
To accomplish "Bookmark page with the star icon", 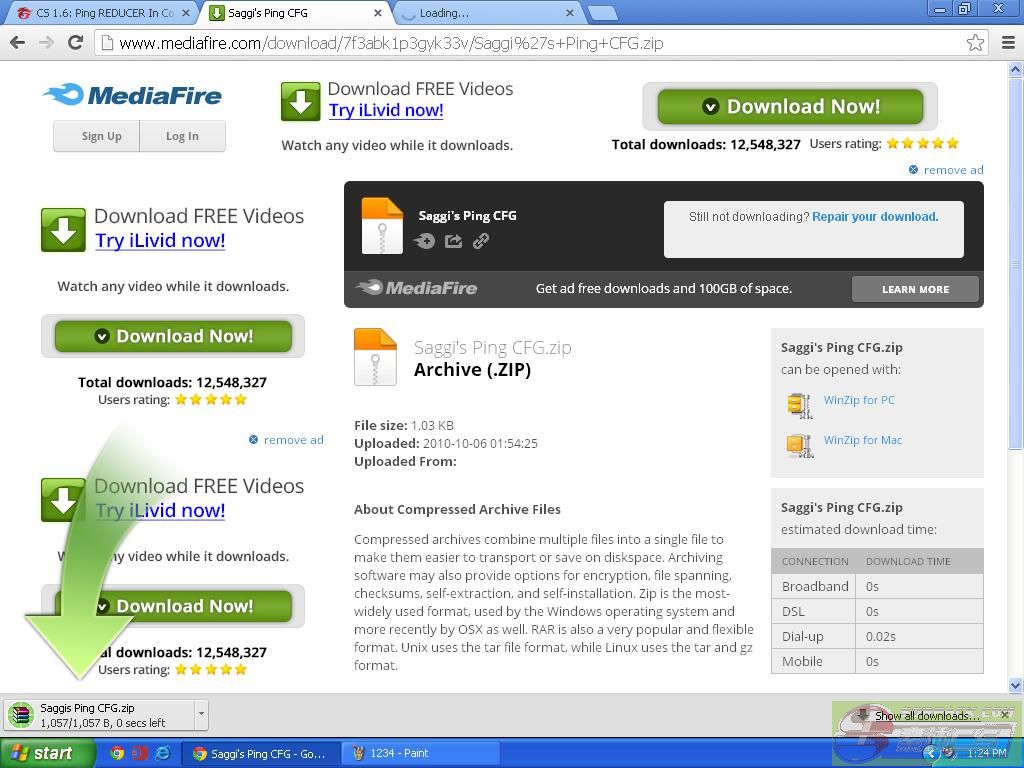I will tap(975, 43).
